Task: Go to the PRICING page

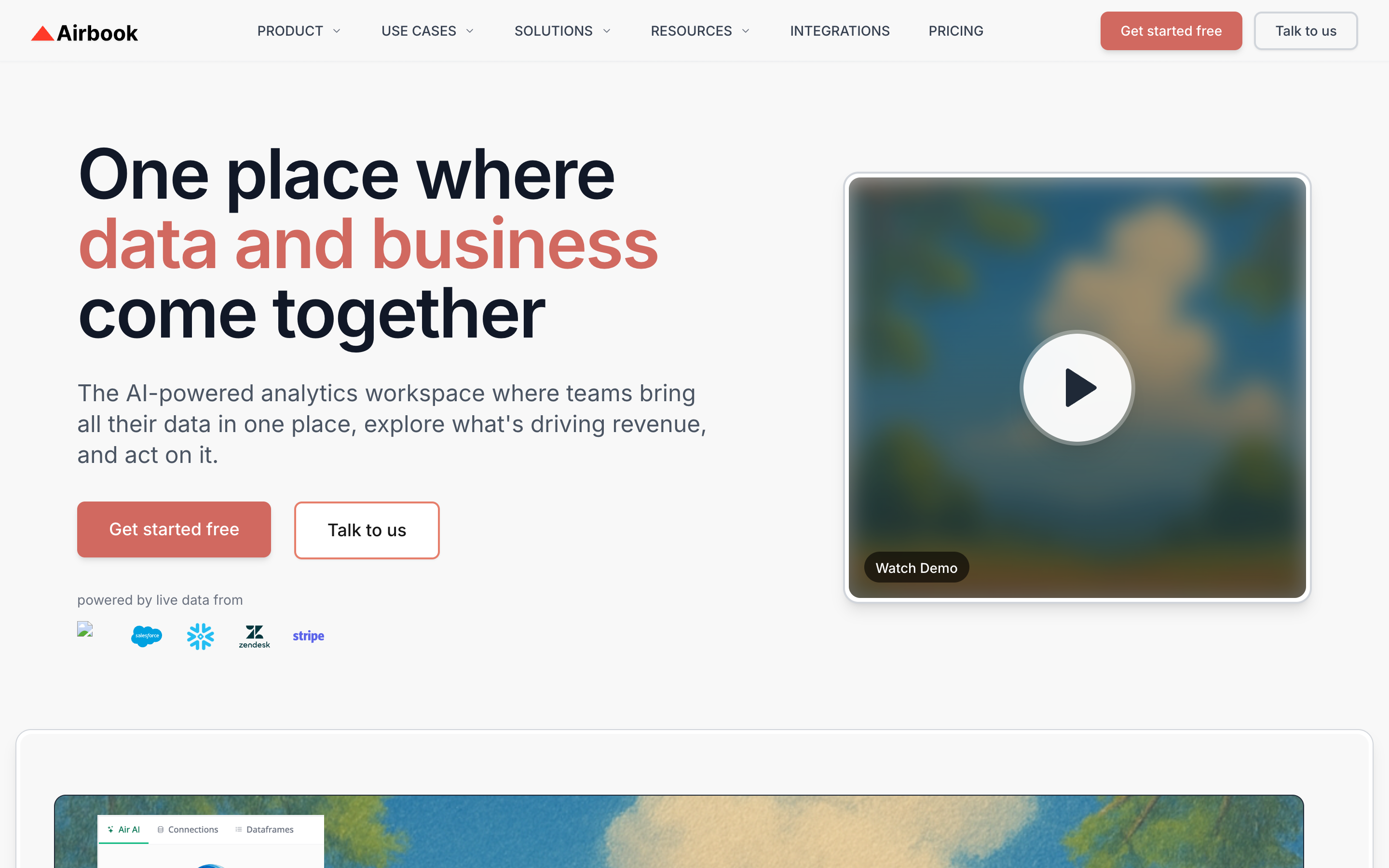Action: [955, 31]
